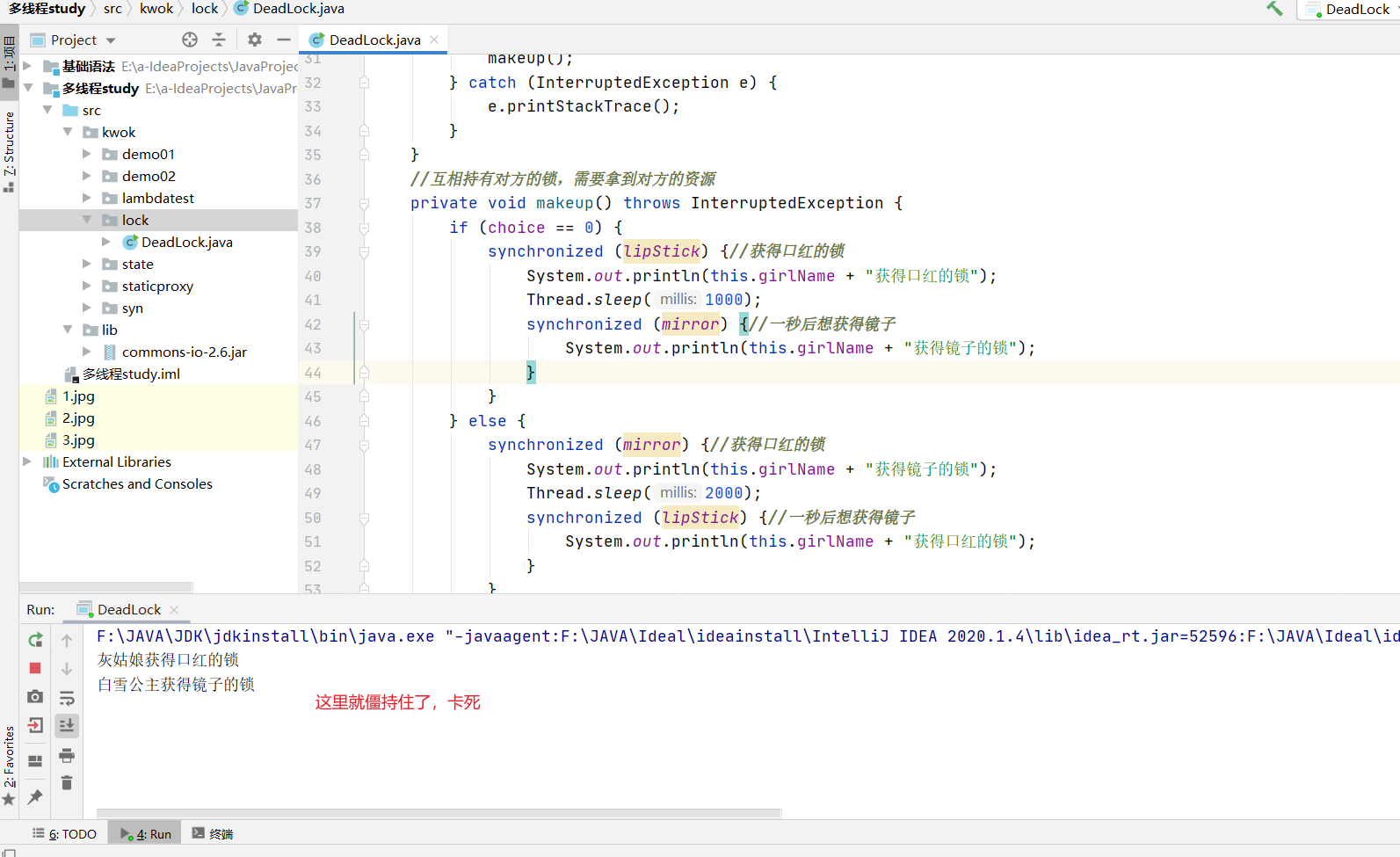
Task: Expand the lambdatest package
Action: (87, 198)
